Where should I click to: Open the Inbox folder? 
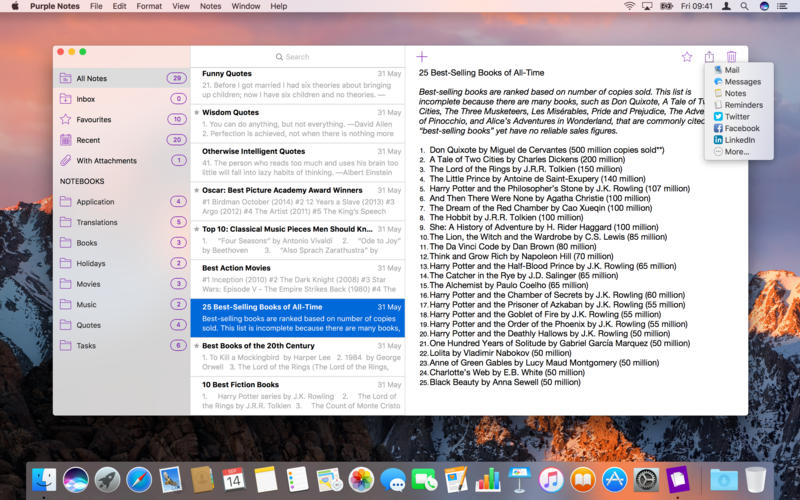coord(121,98)
